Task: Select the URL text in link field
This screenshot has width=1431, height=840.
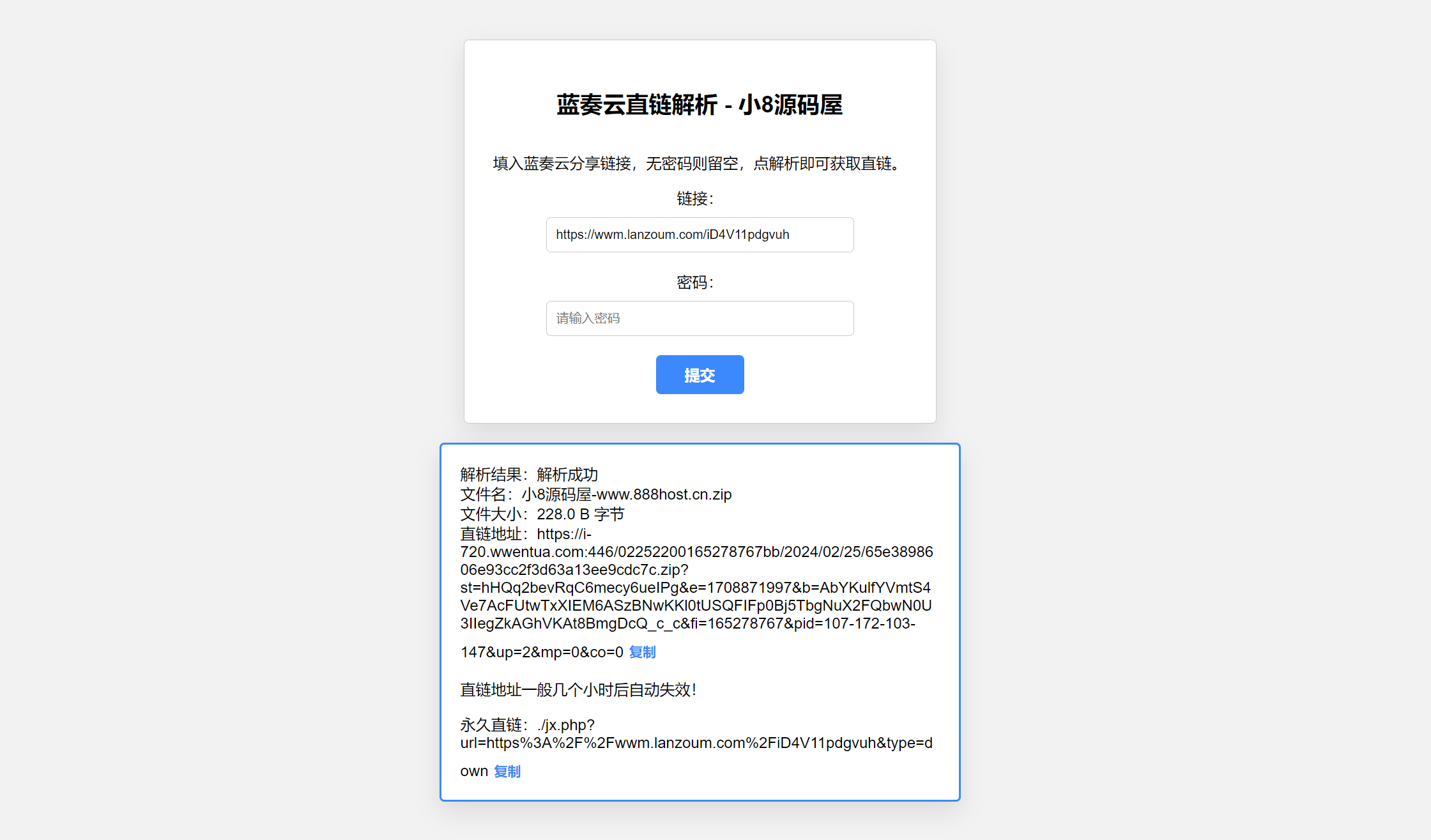Action: (700, 234)
